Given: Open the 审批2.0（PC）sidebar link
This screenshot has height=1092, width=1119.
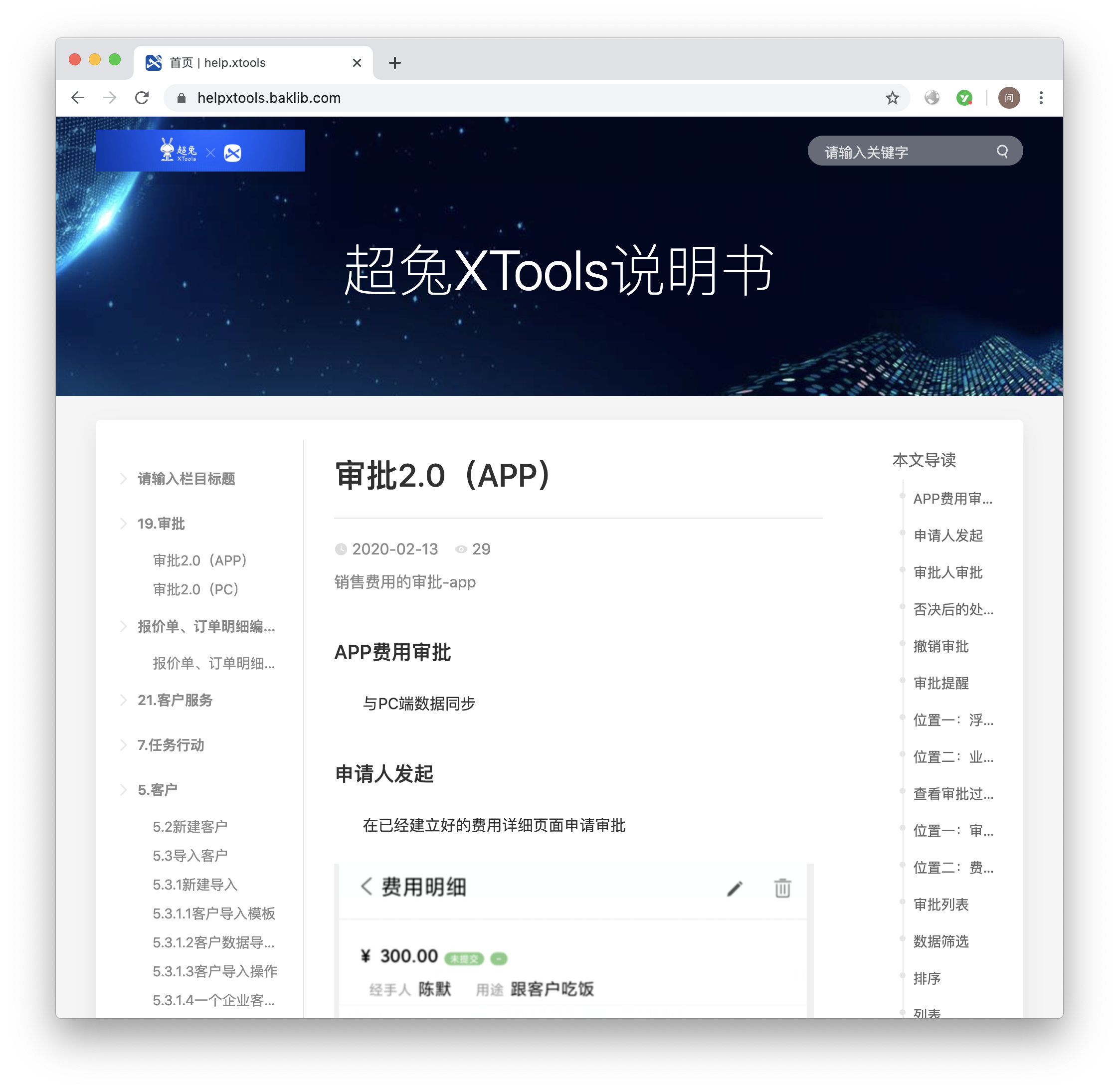Looking at the screenshot, I should click(x=195, y=588).
